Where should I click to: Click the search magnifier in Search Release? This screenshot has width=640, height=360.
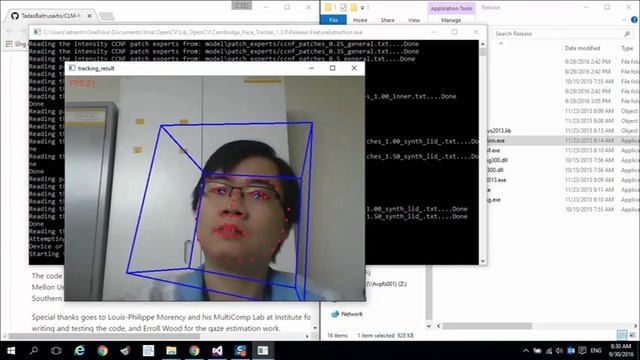[627, 33]
